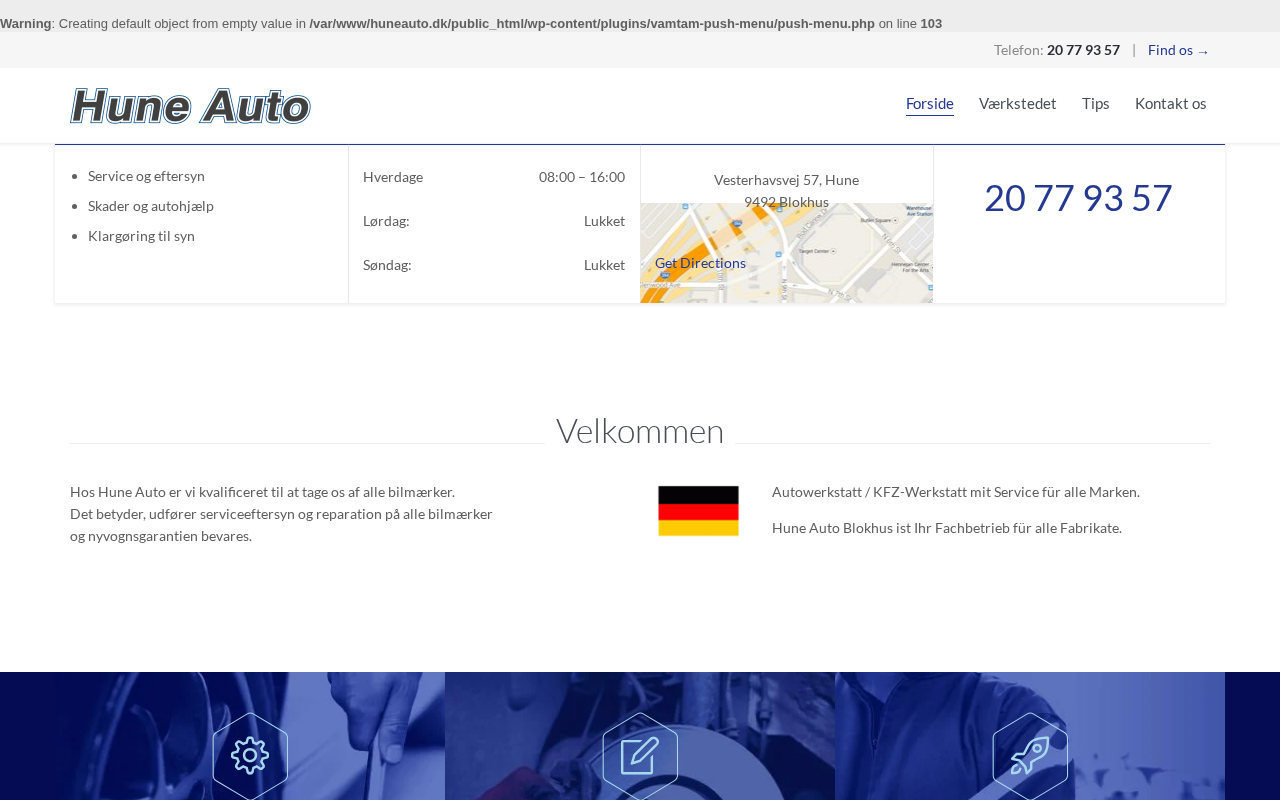This screenshot has width=1280, height=800.
Task: Open the Kontakt os page
Action: [x=1171, y=104]
